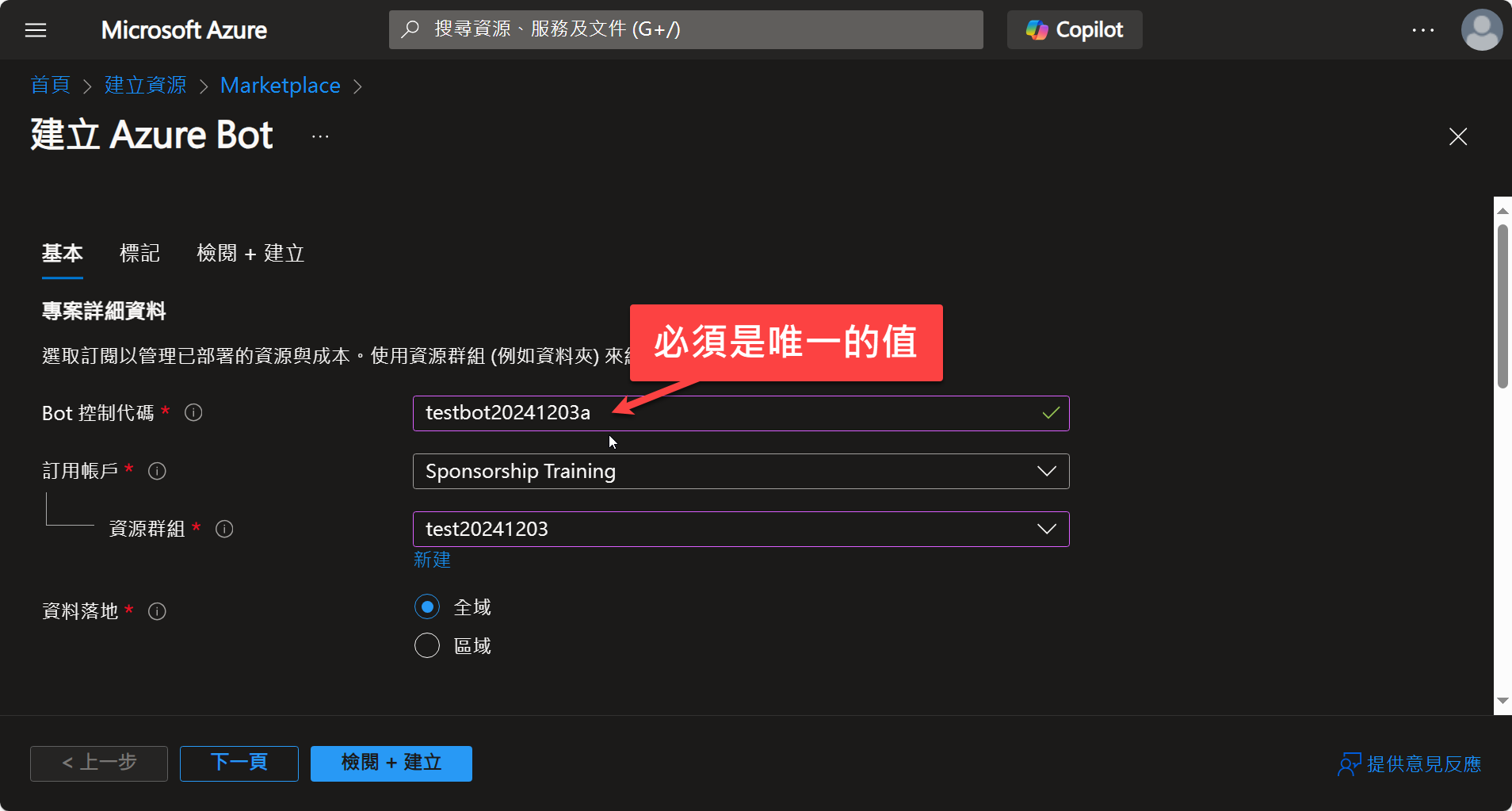This screenshot has width=1512, height=811.
Task: Open the Azure portal hamburger menu
Action: [36, 30]
